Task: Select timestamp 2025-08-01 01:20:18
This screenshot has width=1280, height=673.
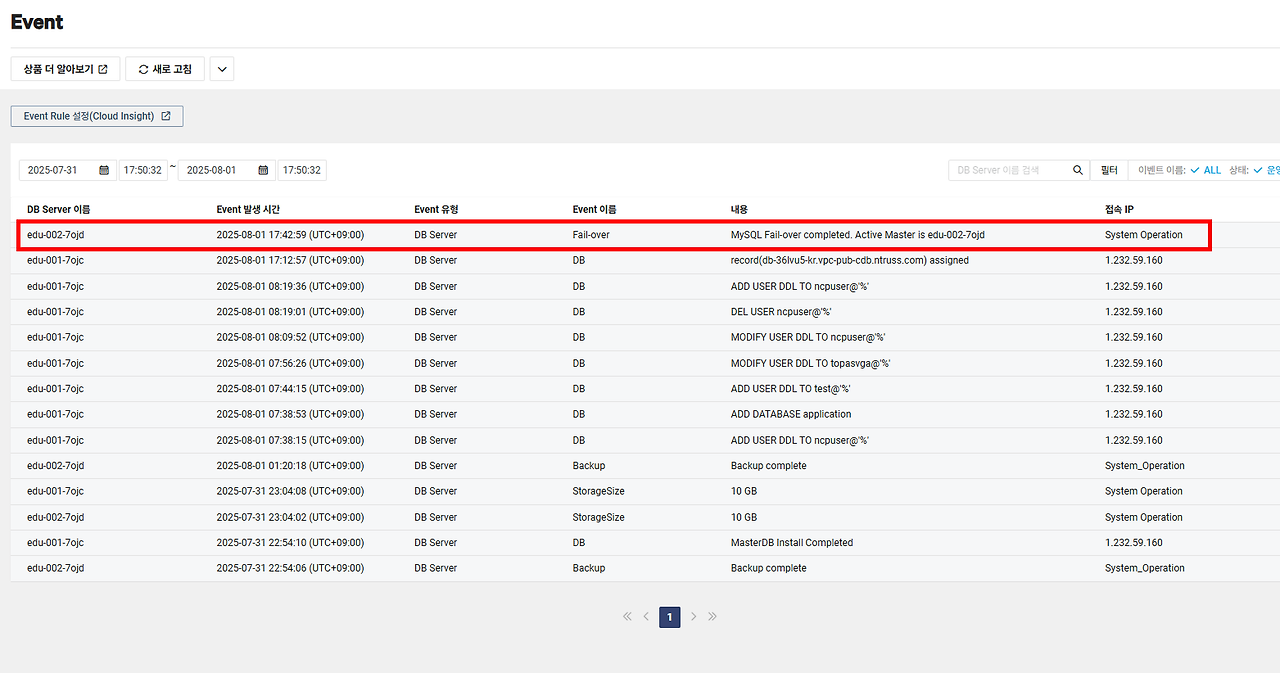Action: (x=290, y=466)
